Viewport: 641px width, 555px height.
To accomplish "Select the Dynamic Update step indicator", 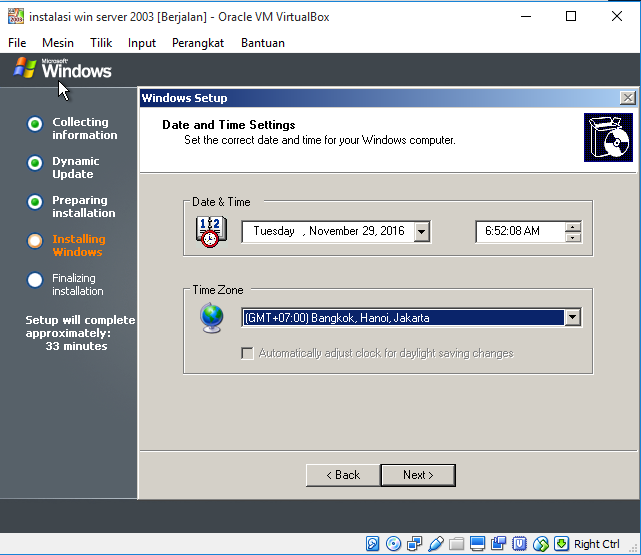I will pos(35,163).
